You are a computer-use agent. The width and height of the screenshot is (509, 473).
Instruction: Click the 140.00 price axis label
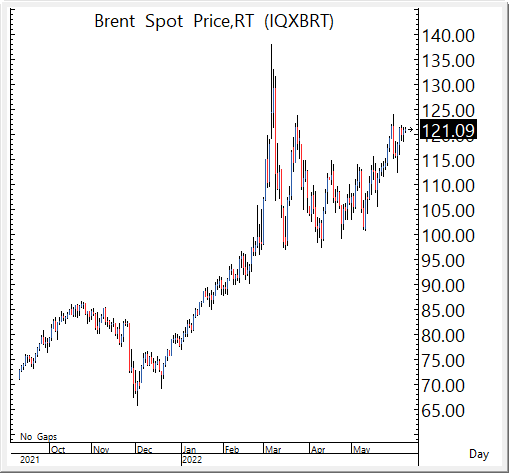pos(448,36)
